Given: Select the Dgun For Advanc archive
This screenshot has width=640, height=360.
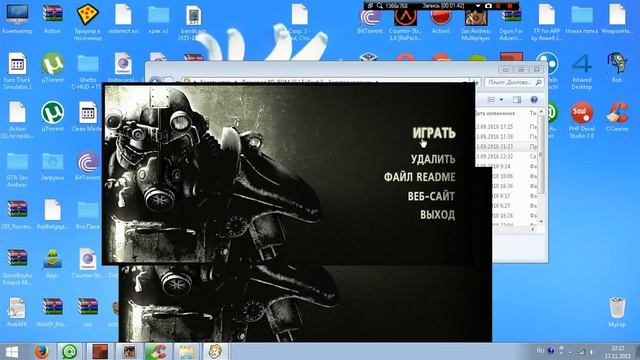Looking at the screenshot, I should click(511, 24).
